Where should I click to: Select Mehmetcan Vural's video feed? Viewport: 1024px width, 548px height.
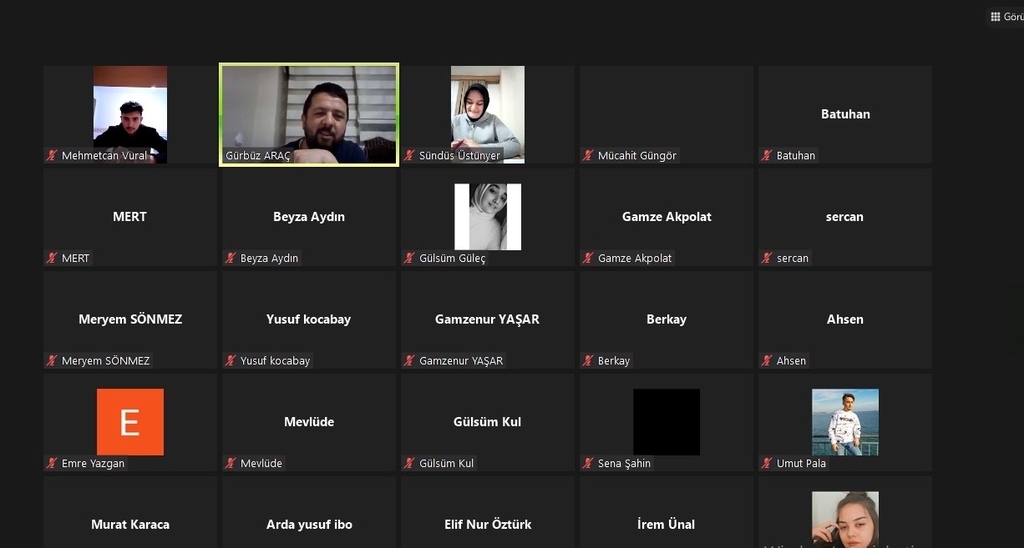pos(130,112)
